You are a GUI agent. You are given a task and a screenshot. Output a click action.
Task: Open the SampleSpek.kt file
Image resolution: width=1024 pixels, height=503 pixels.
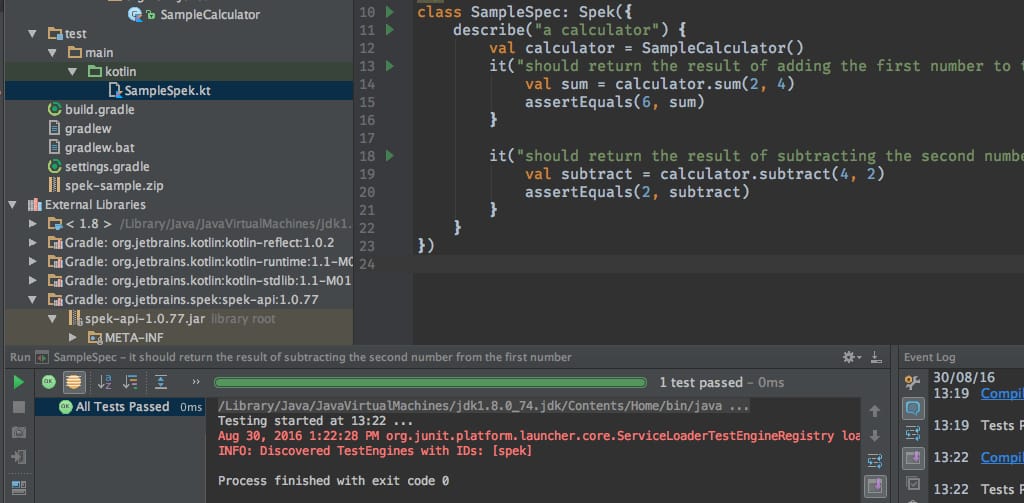[x=166, y=91]
